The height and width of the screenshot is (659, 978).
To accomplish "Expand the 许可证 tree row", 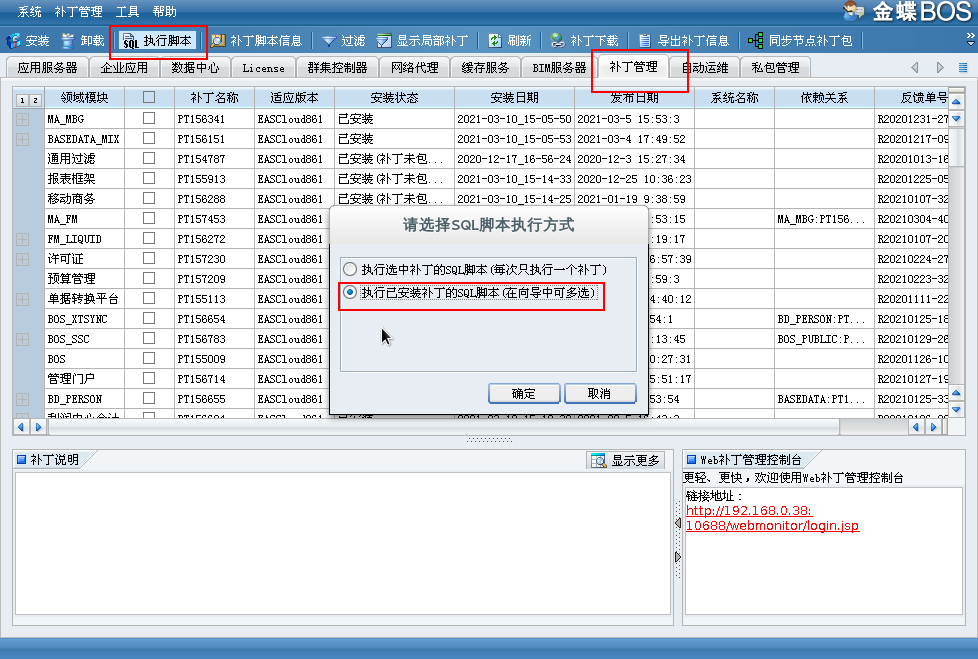I will click(22, 259).
